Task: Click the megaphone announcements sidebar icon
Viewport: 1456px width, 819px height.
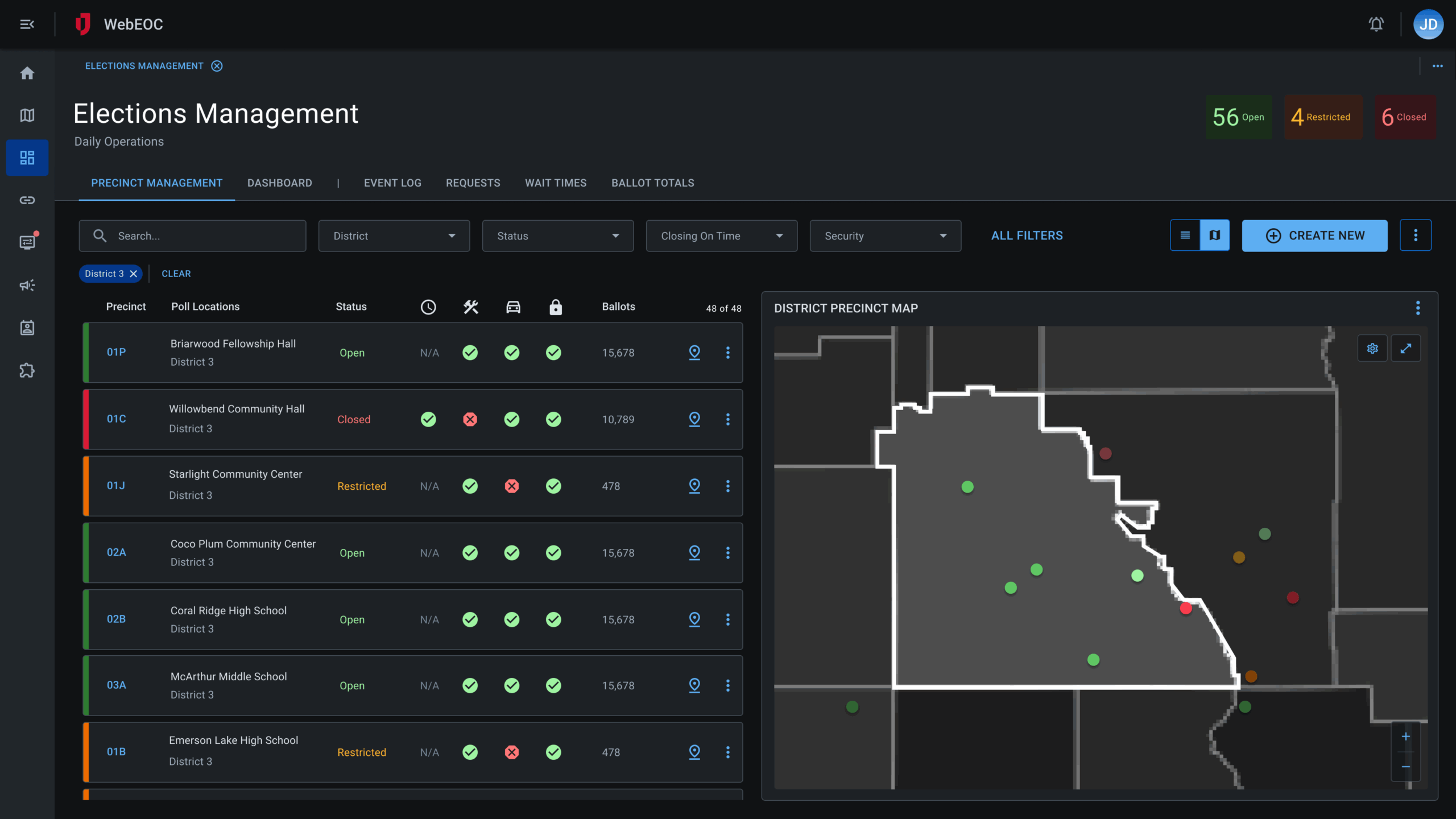Action: (x=27, y=285)
